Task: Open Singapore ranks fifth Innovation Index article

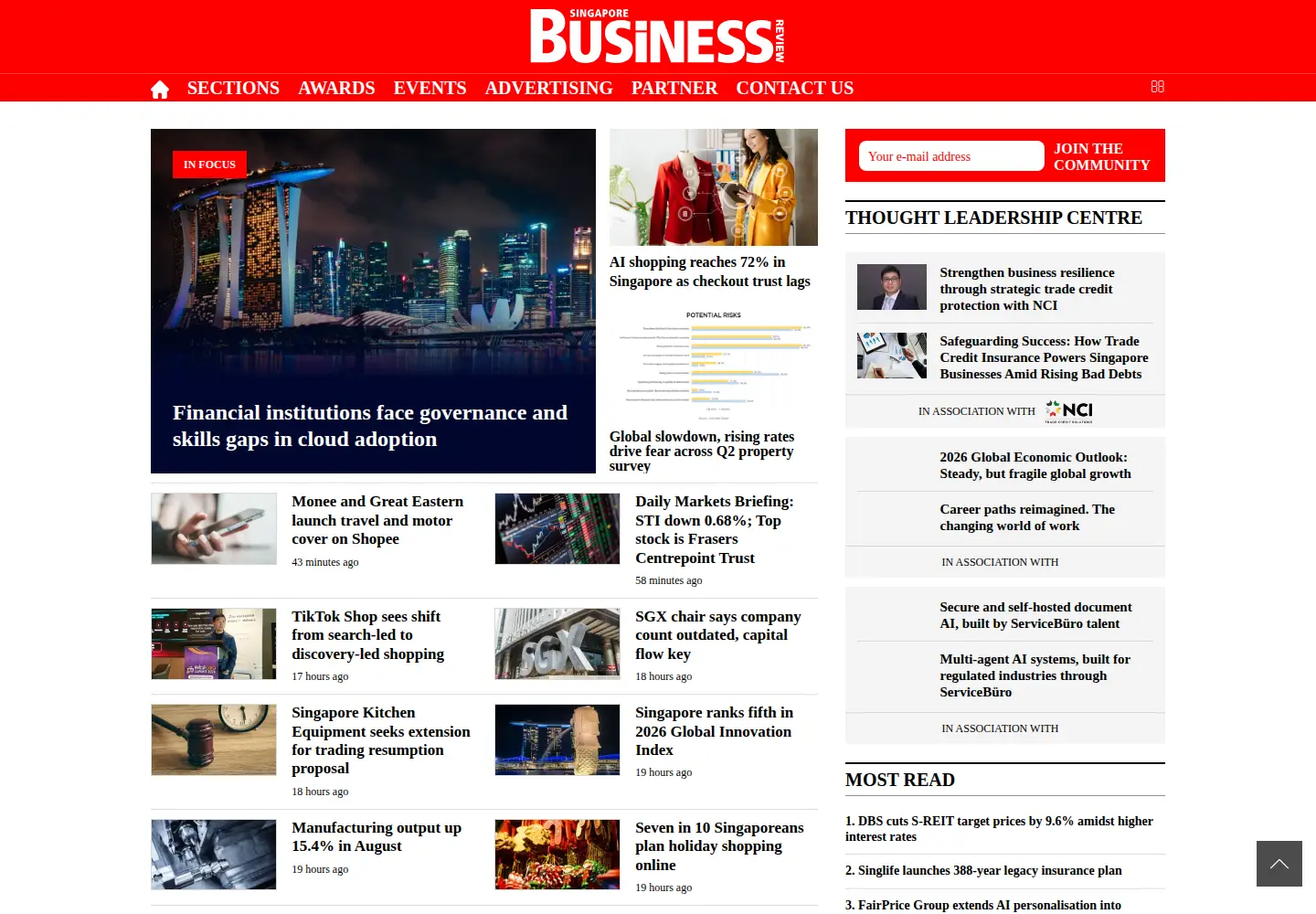Action: pos(715,731)
